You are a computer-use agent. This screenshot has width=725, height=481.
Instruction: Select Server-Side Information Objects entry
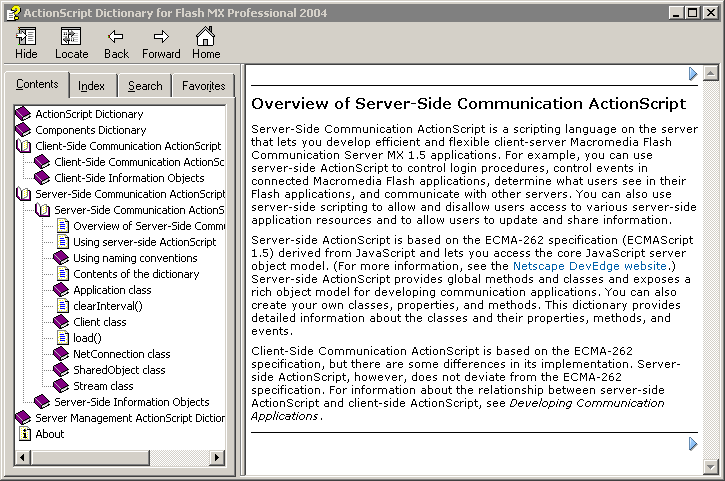point(132,402)
